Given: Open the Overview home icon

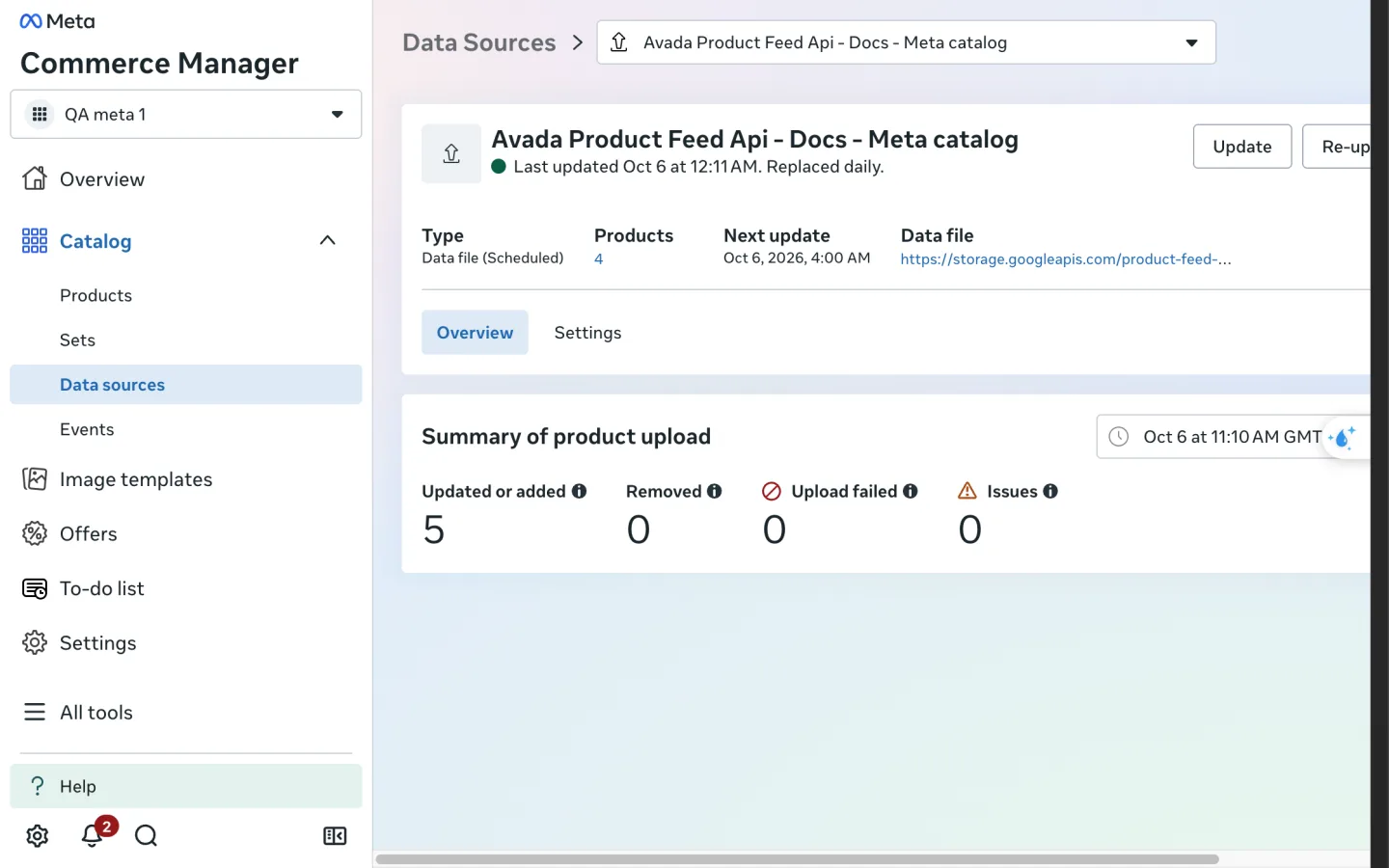Looking at the screenshot, I should click(35, 178).
